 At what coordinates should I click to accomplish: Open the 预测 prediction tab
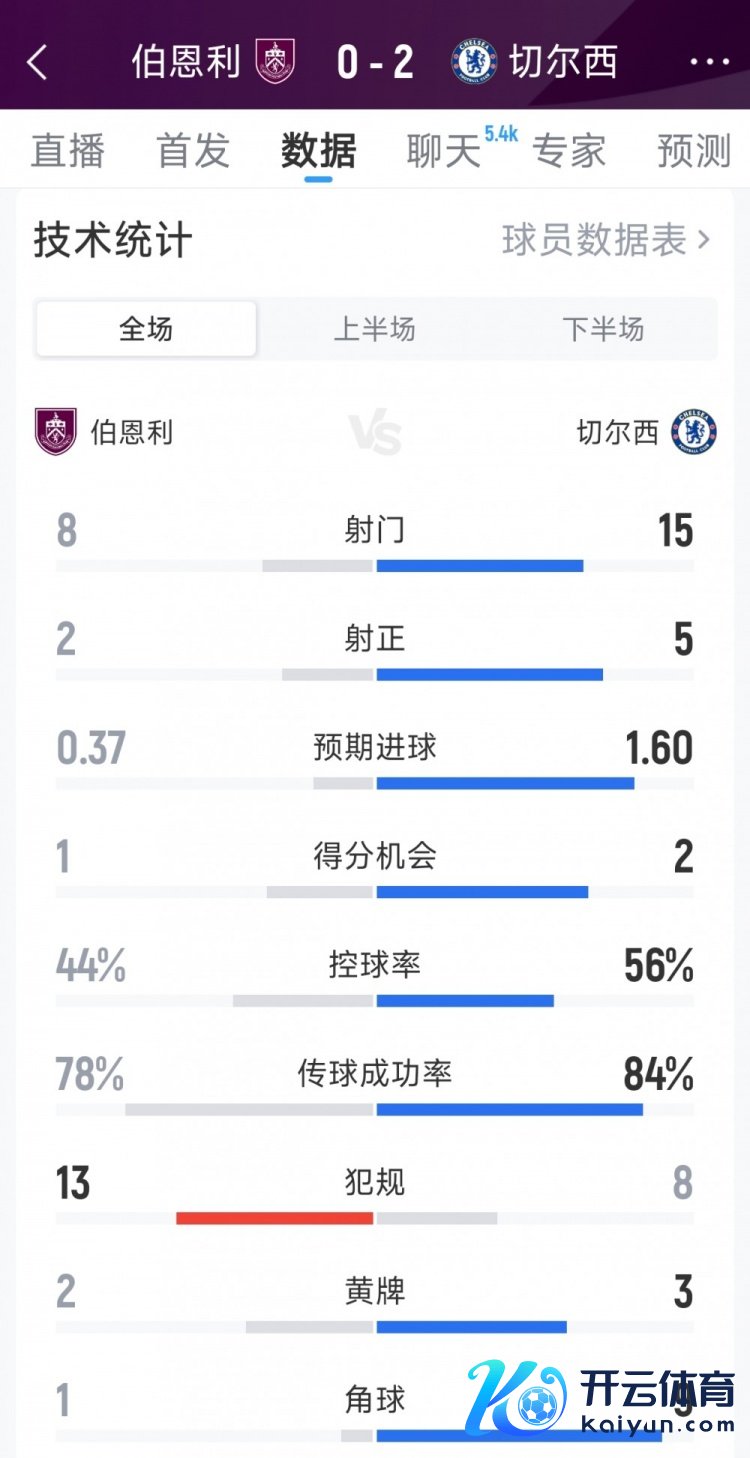point(694,151)
